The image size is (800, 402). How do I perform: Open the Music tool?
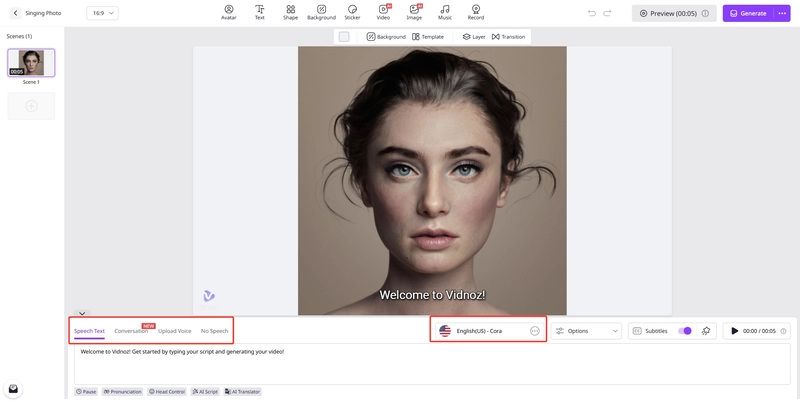445,12
